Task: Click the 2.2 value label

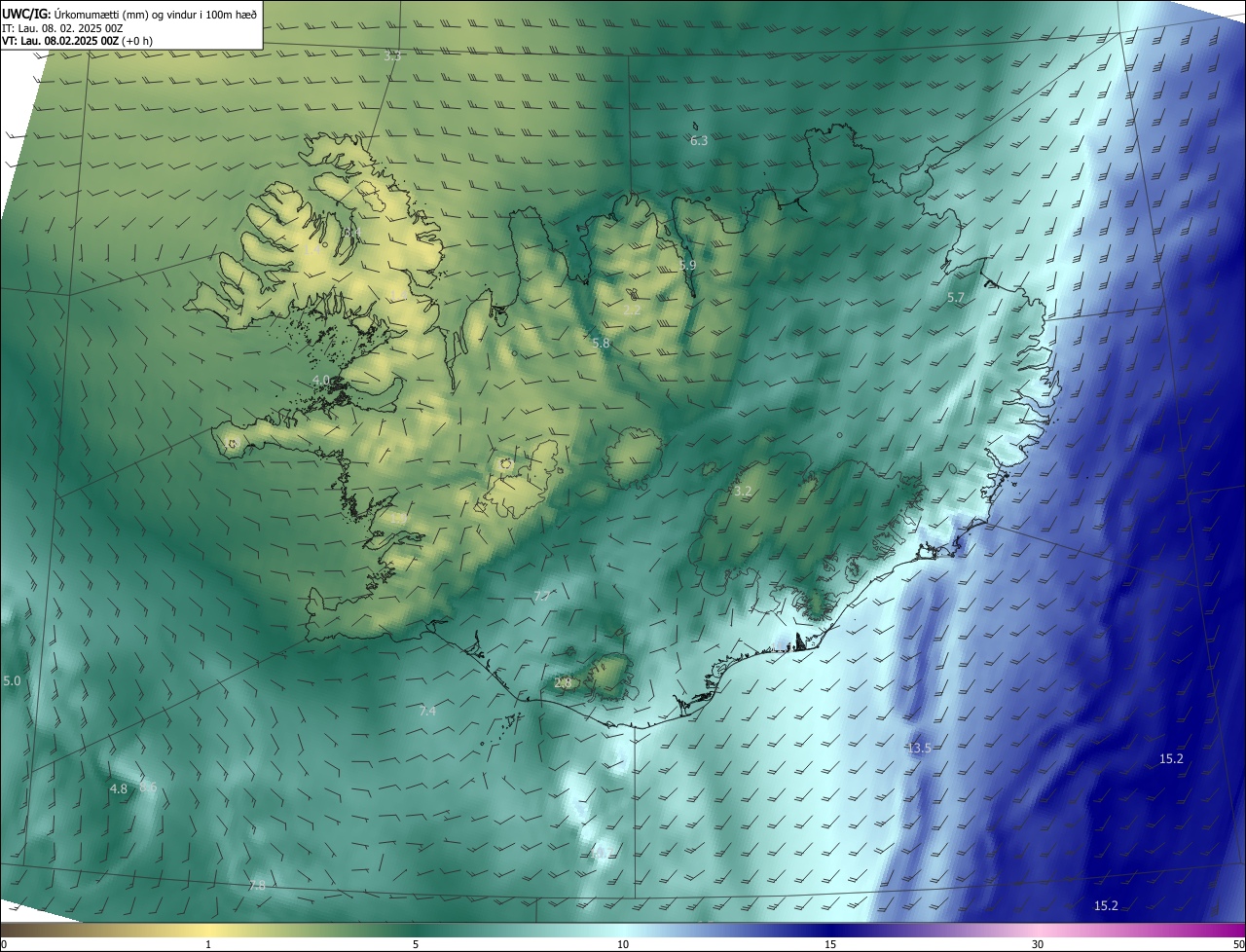Action: (632, 311)
